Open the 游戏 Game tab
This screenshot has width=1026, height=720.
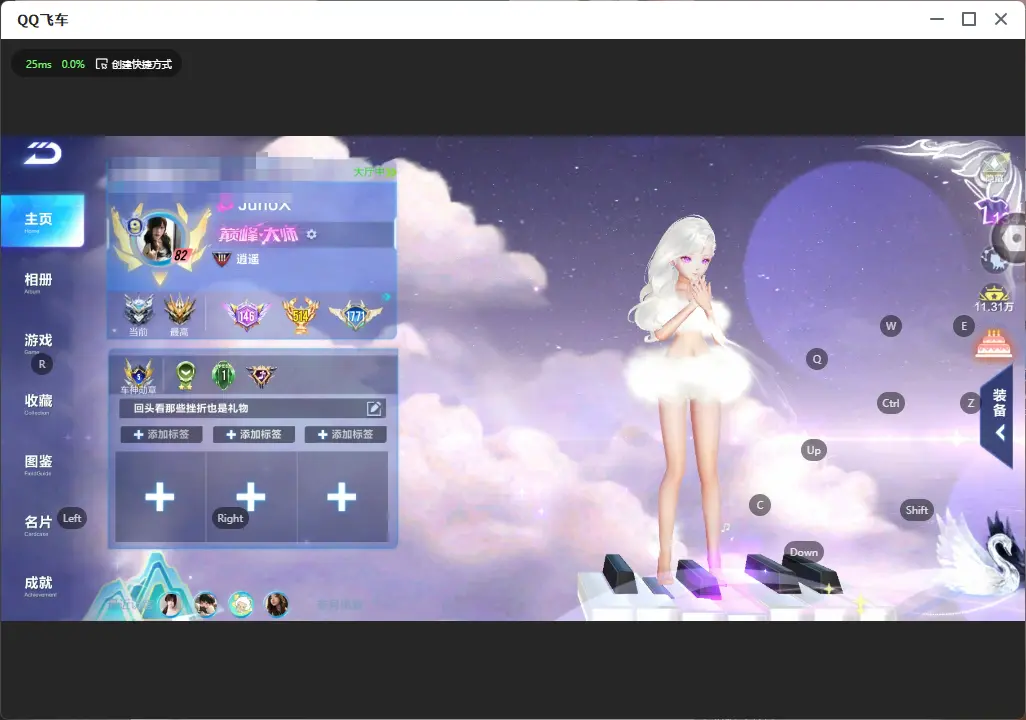(x=38, y=342)
